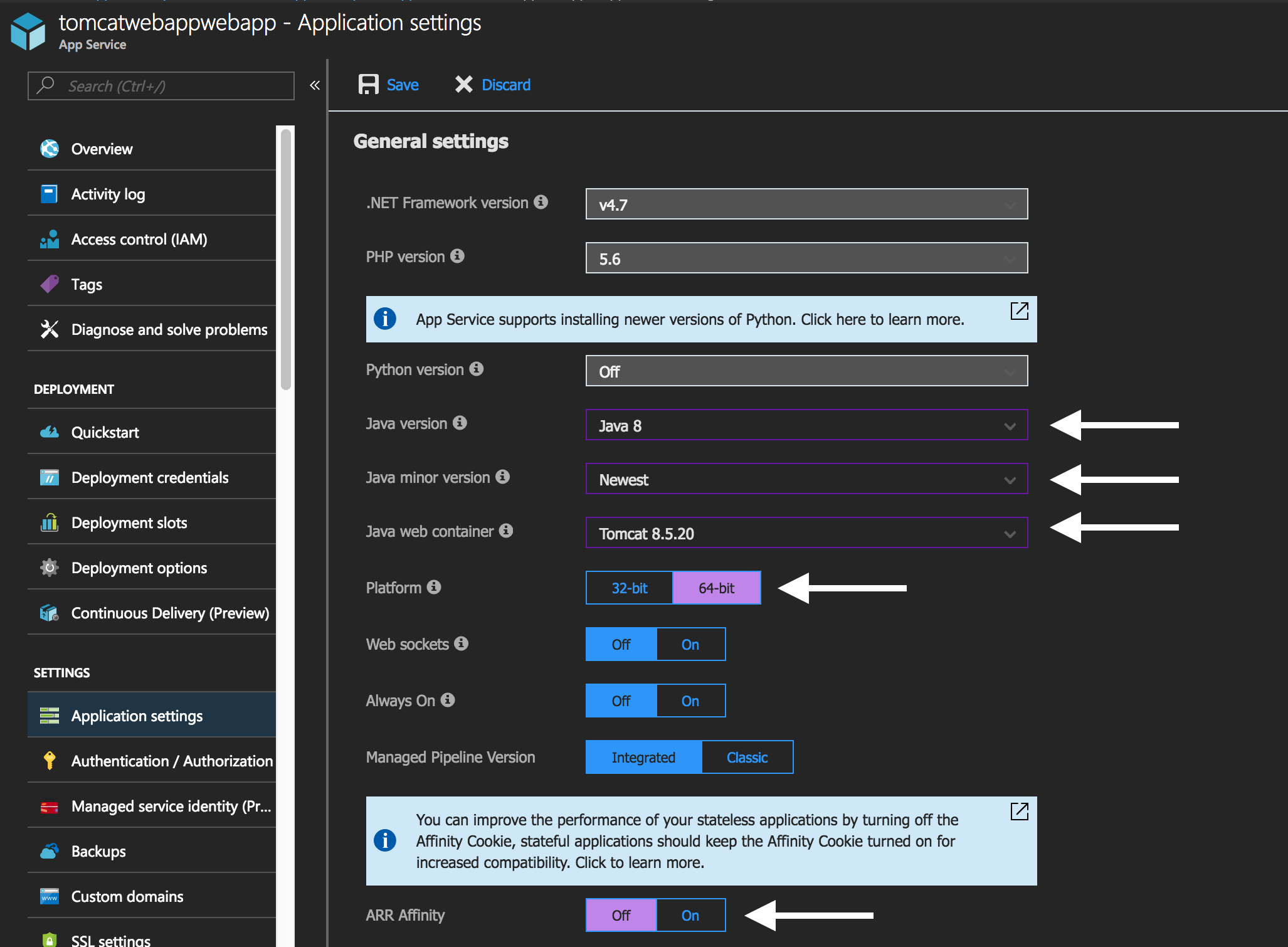Click the Save floppy disk icon
The width and height of the screenshot is (1288, 947).
click(368, 85)
